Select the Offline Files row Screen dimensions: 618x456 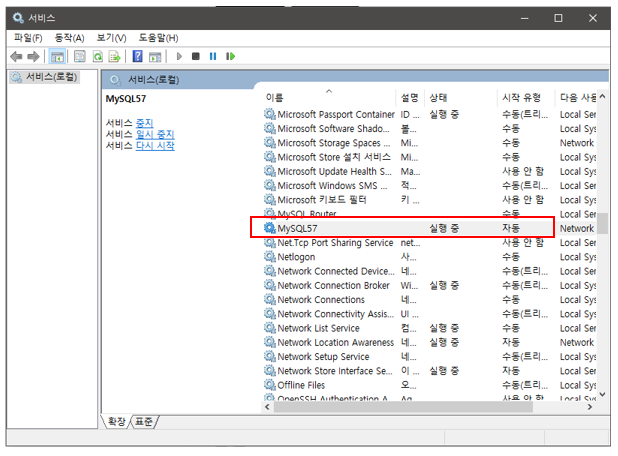point(430,385)
